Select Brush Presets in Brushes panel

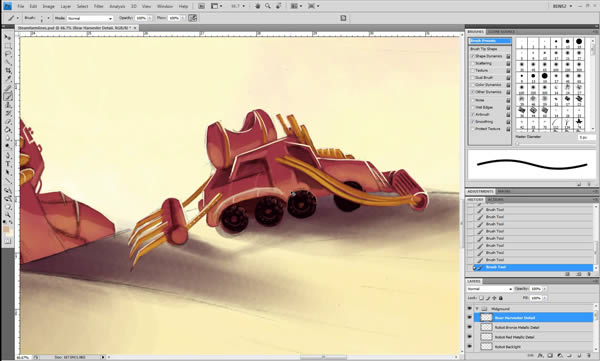pyautogui.click(x=490, y=41)
